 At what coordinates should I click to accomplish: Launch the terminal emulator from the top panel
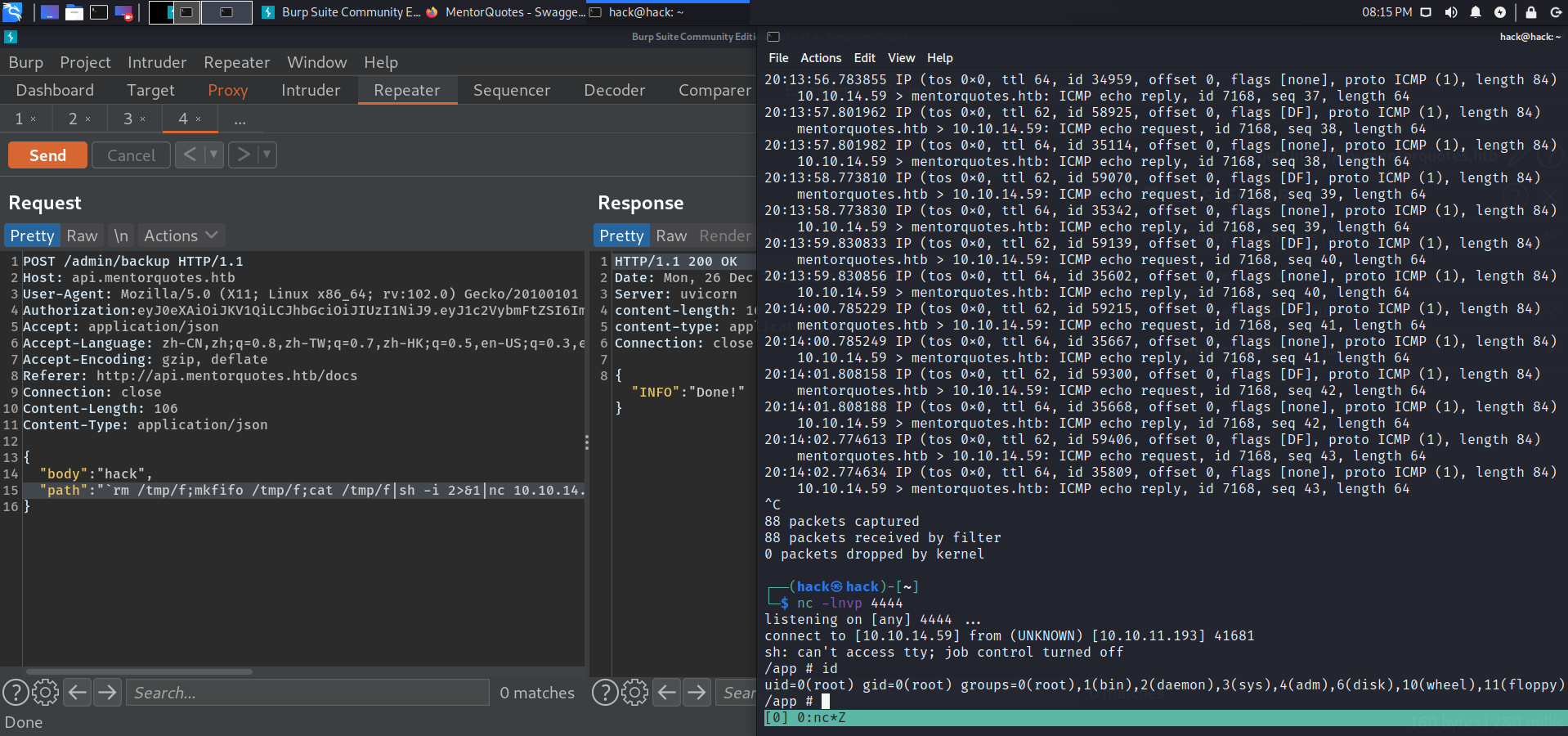click(99, 12)
